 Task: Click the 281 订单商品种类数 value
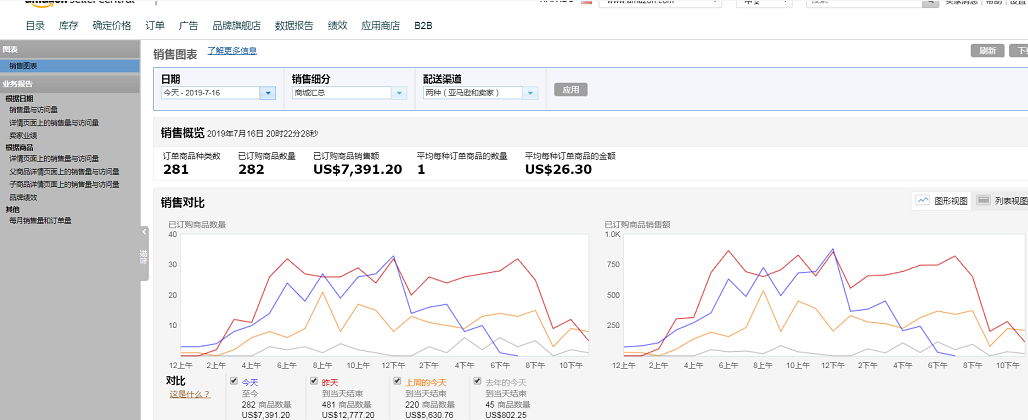pyautogui.click(x=176, y=170)
